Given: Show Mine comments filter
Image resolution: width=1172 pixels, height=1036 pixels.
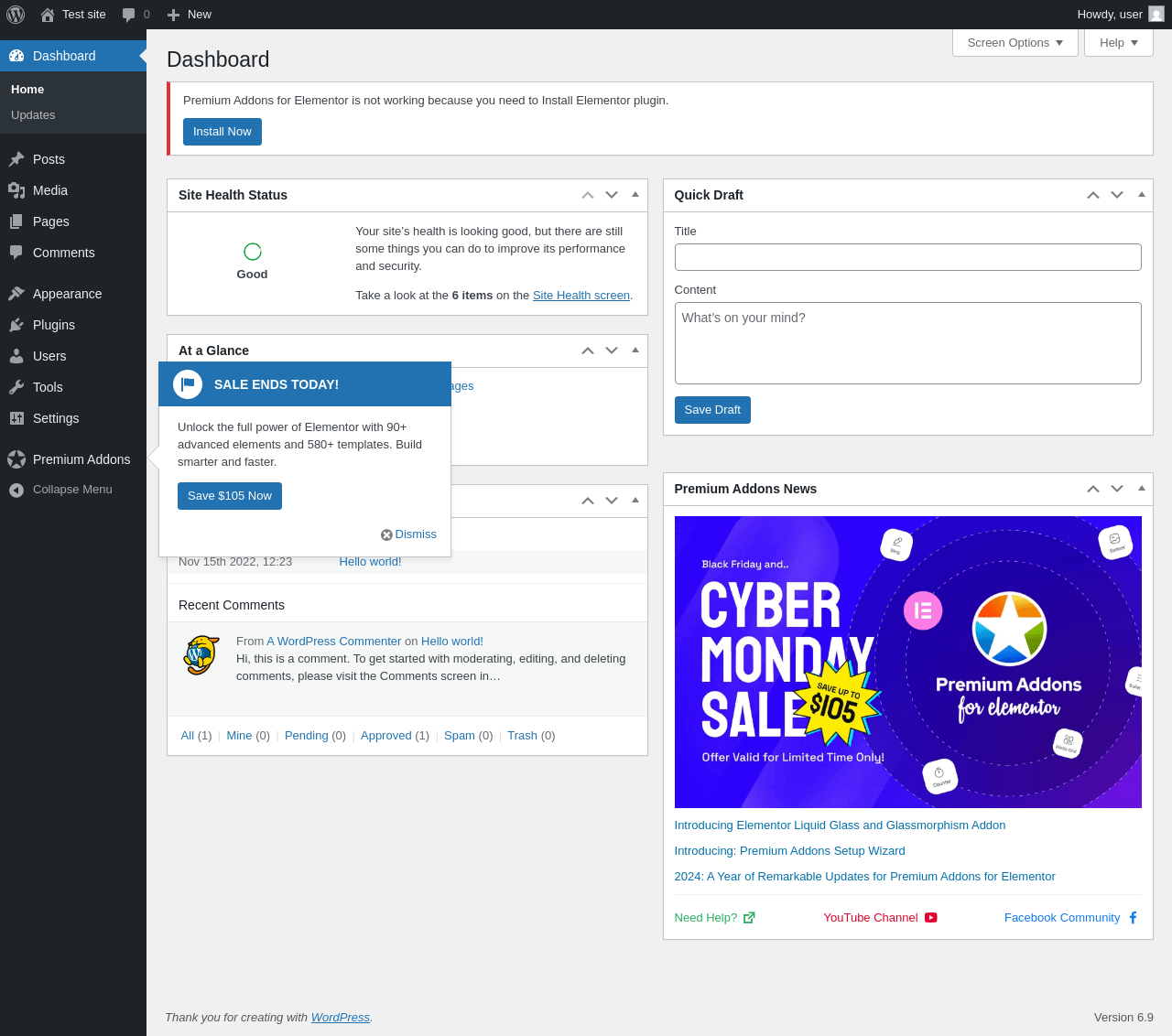Looking at the screenshot, I should point(239,736).
